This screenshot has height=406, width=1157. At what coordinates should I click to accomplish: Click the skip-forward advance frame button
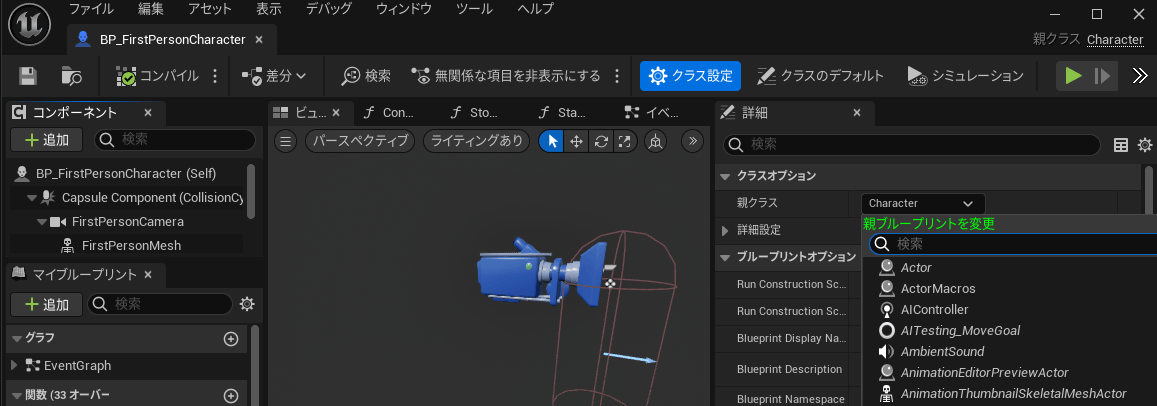tap(1102, 75)
